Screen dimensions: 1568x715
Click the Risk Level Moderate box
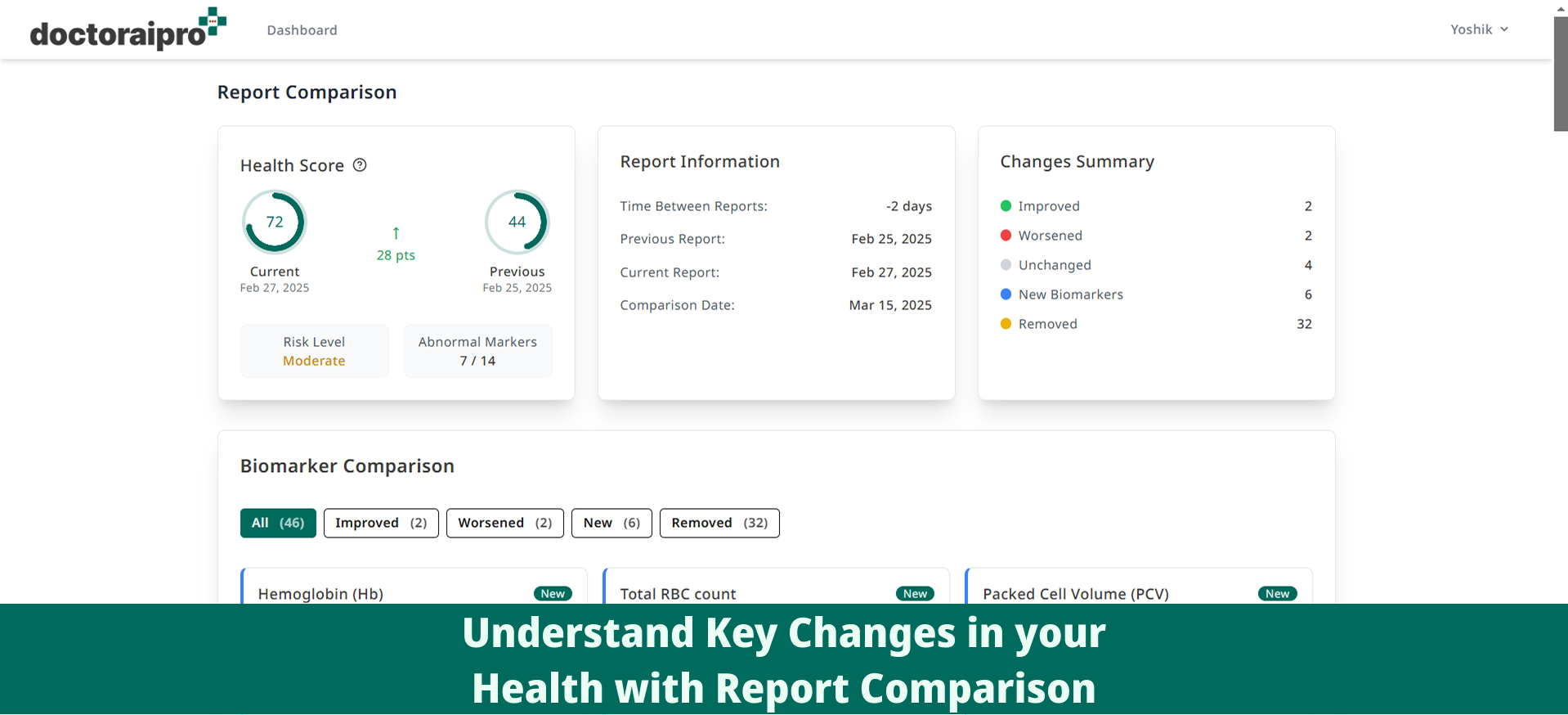(x=314, y=351)
